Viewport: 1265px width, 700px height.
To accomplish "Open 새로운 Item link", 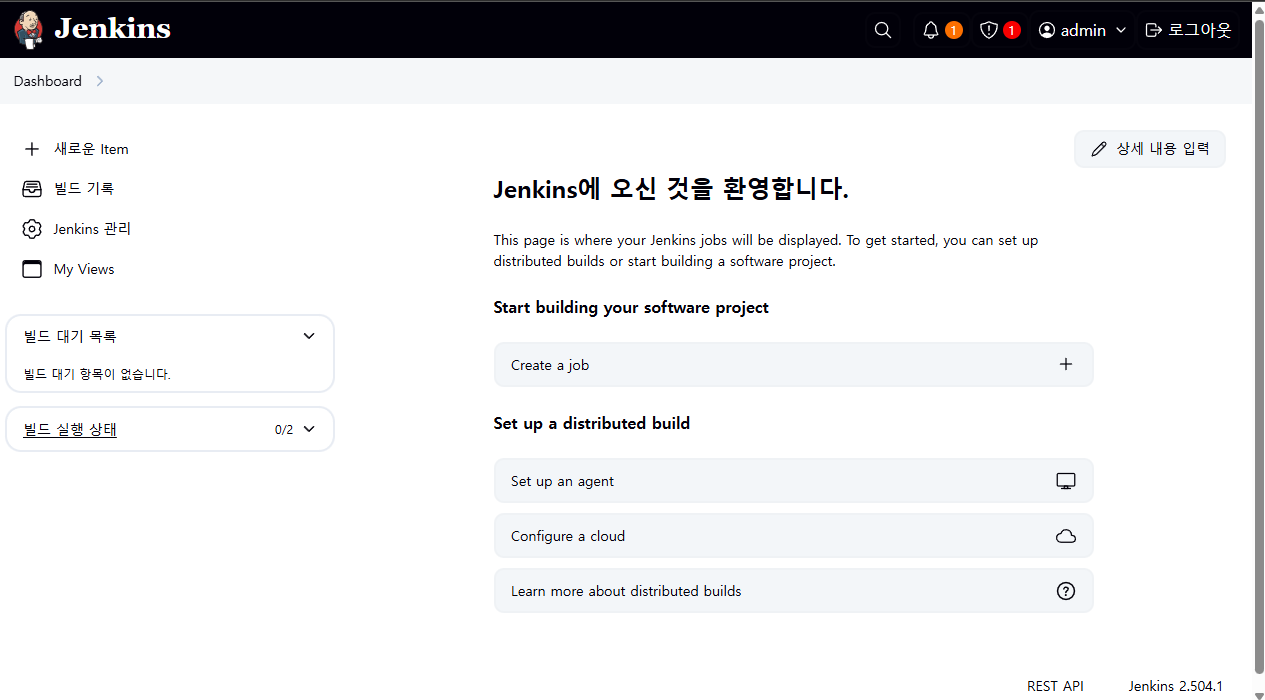I will click(x=91, y=149).
